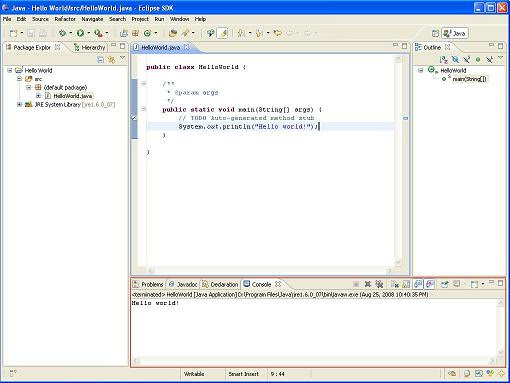Select (default package) in Package Explorer
This screenshot has width=510, height=383.
coord(65,87)
